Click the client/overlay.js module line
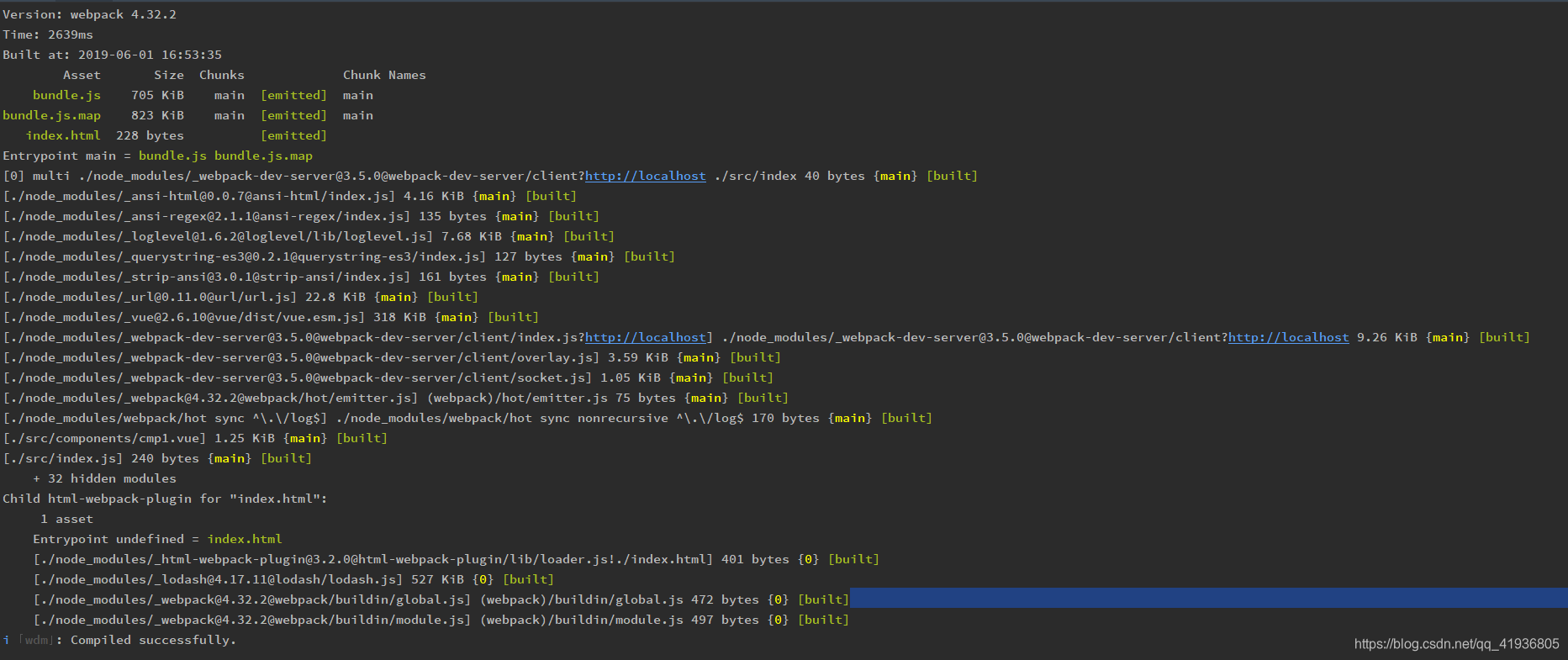The width and height of the screenshot is (1568, 660). tap(392, 357)
